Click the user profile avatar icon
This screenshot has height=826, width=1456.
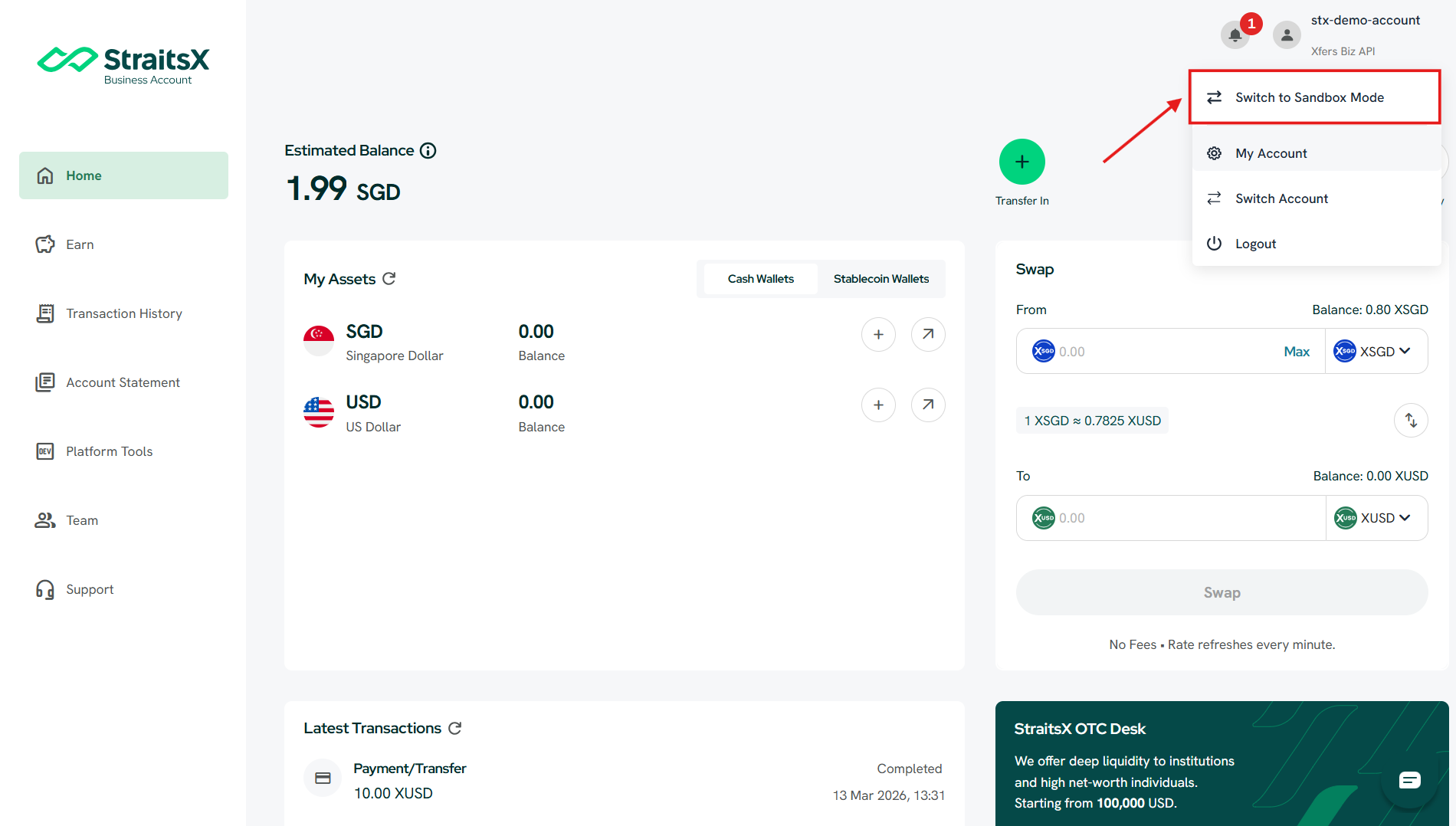point(1287,34)
